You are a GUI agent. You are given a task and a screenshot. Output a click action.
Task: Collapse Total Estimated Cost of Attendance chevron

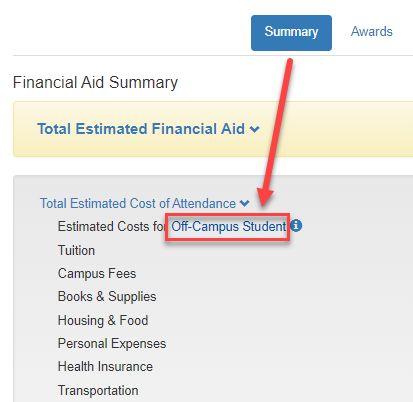[244, 203]
